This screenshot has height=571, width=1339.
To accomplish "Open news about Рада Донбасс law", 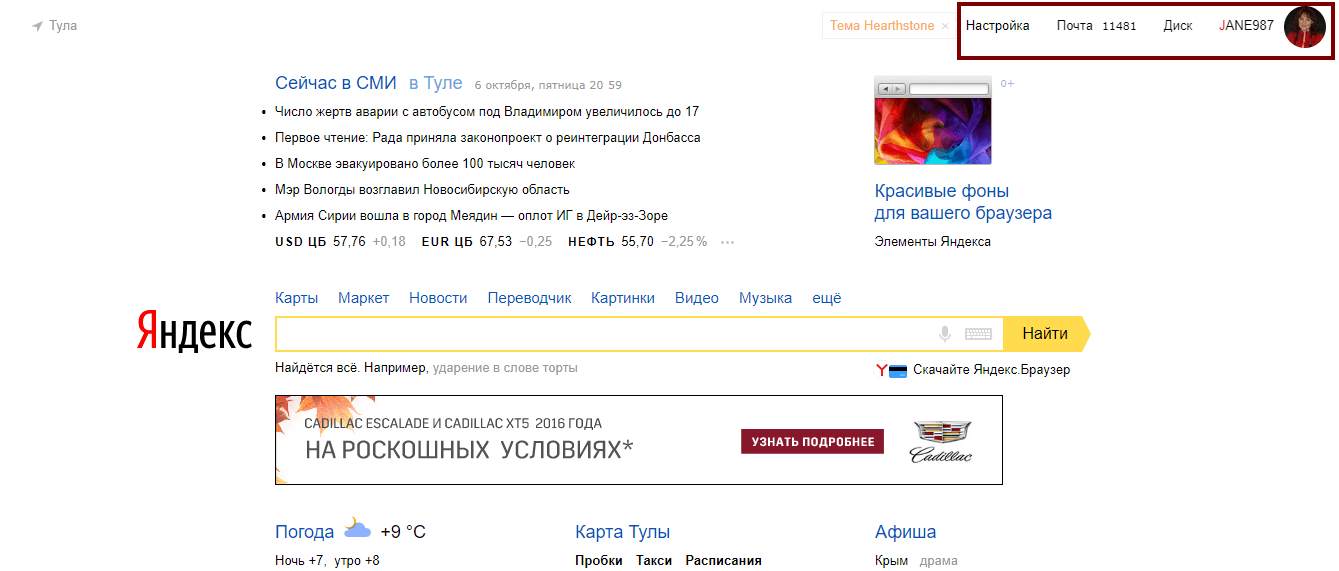I will point(488,138).
